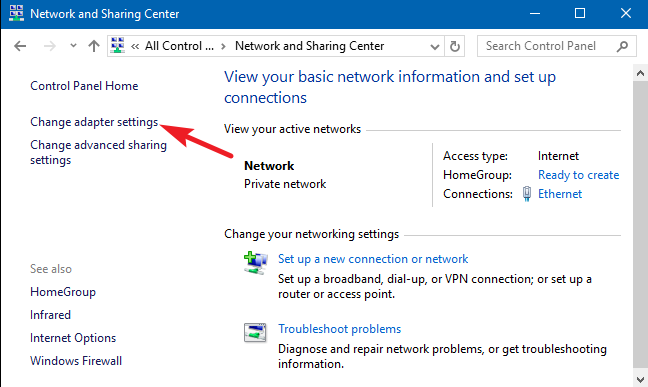Open the address bar history dropdown
648x387 pixels.
coord(435,46)
